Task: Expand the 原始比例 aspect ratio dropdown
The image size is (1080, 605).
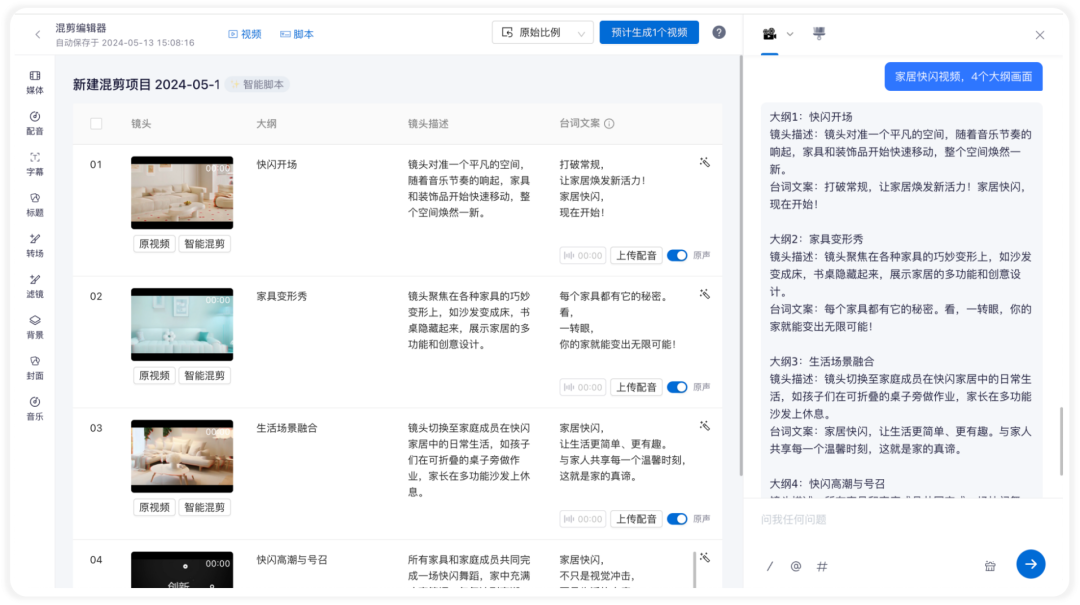Action: (x=542, y=32)
